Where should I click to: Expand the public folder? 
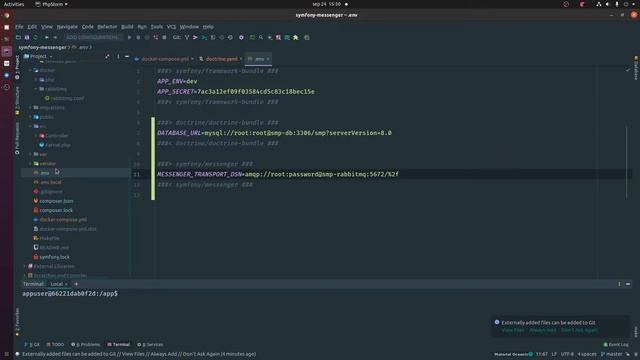pyautogui.click(x=30, y=117)
